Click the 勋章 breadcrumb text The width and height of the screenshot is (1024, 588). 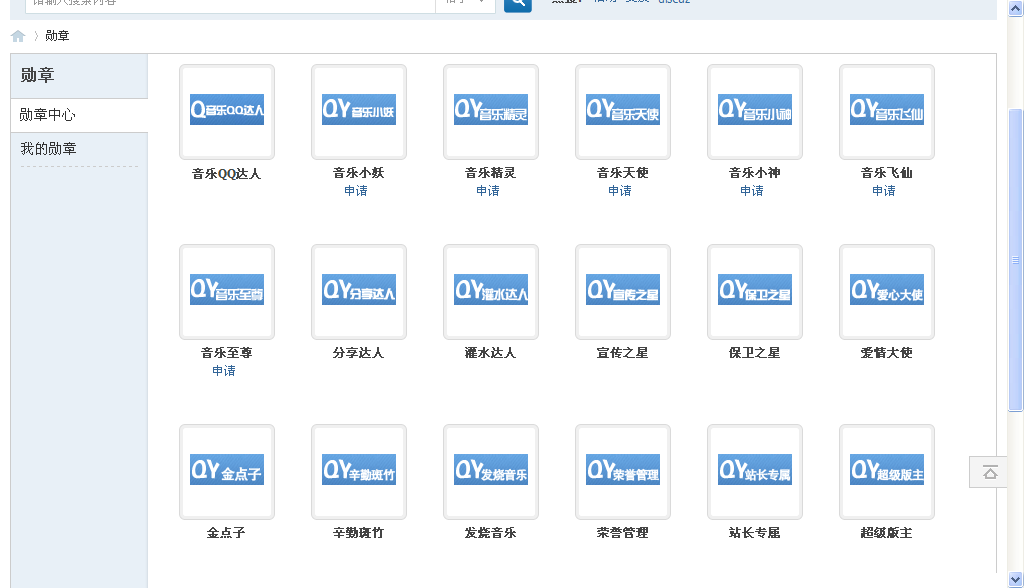57,36
